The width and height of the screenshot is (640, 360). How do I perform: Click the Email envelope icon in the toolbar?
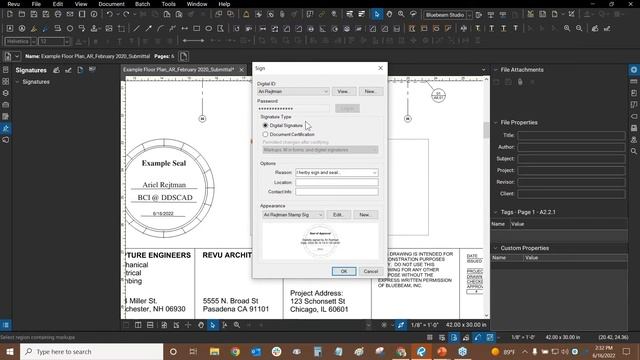click(70, 14)
